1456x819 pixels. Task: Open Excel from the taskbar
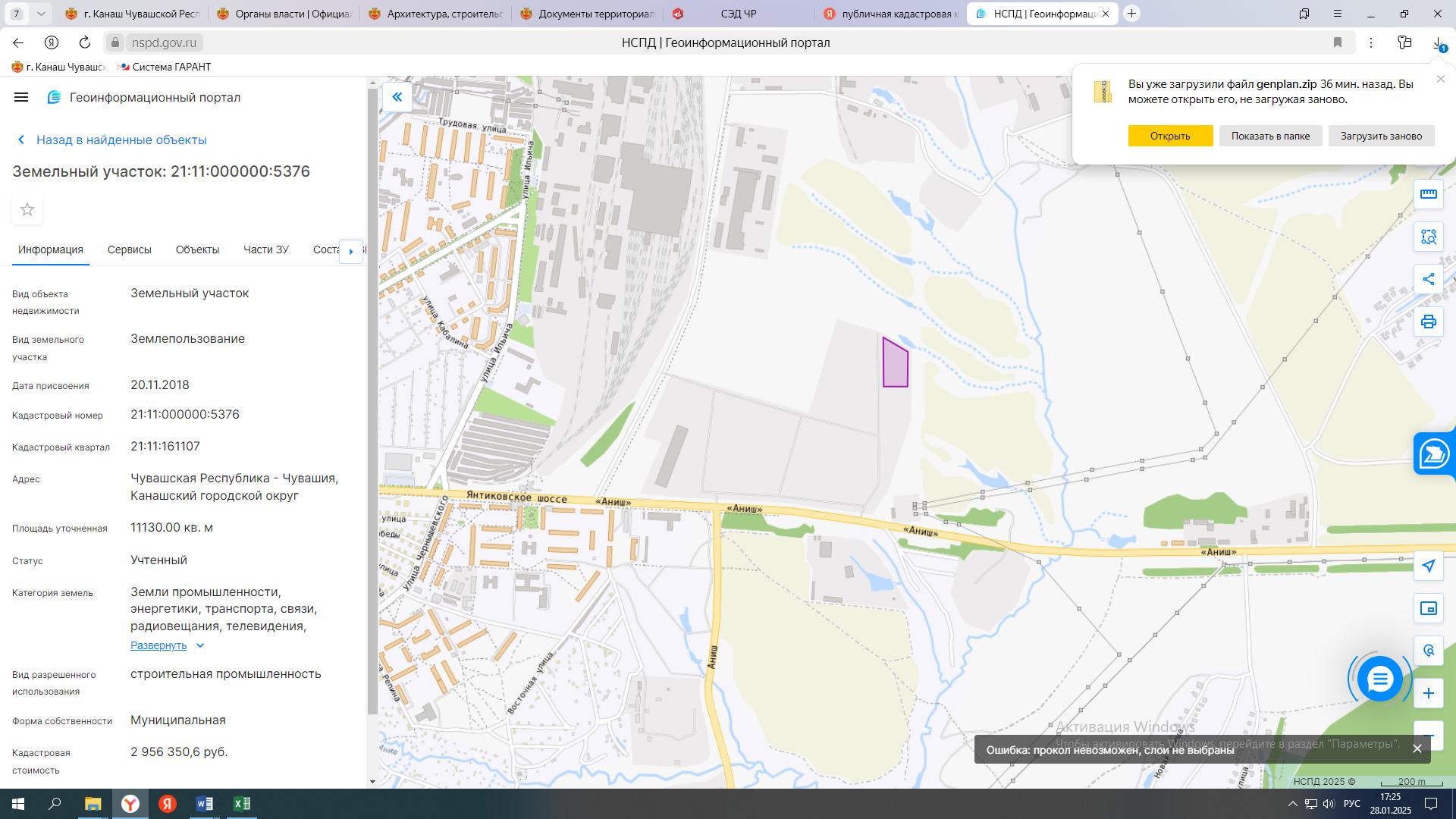coord(241,804)
